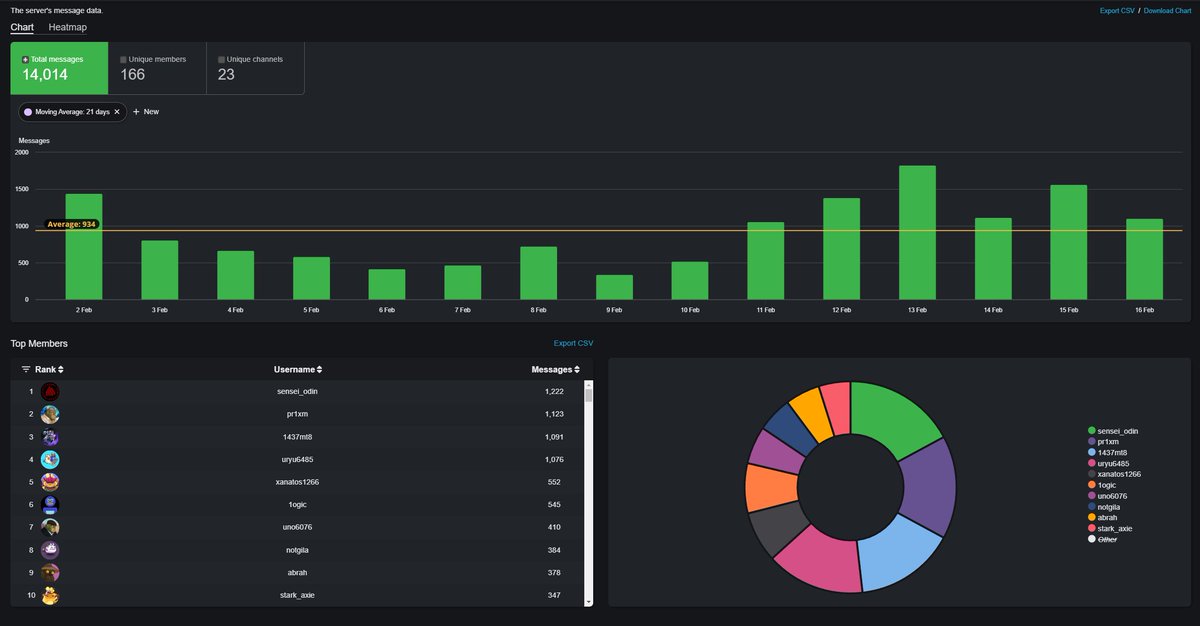1200x626 pixels.
Task: Select the Chart tab
Action: click(x=21, y=27)
